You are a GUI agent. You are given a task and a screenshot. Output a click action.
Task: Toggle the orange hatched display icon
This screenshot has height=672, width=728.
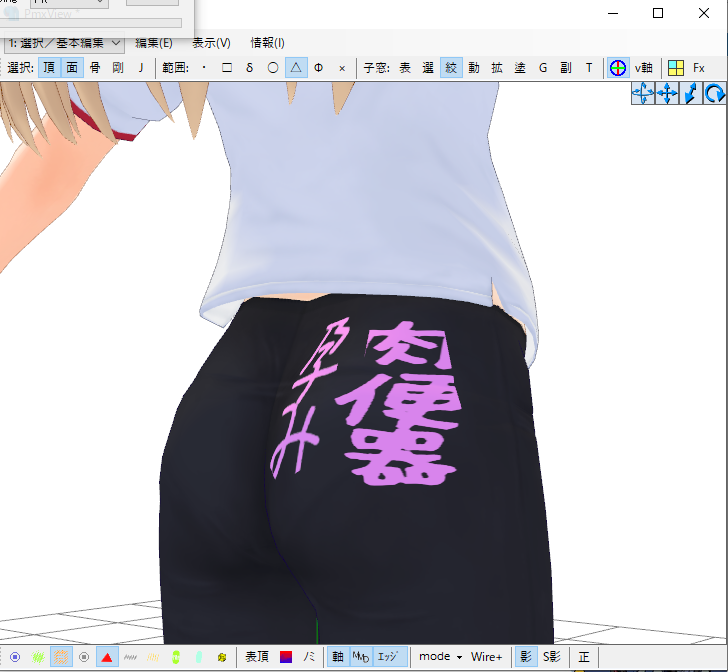coord(61,657)
